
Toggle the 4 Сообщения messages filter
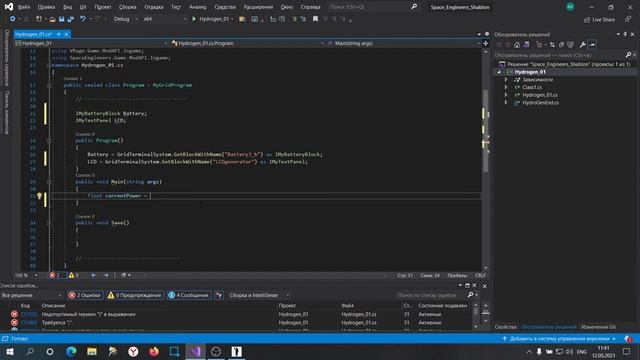click(189, 295)
